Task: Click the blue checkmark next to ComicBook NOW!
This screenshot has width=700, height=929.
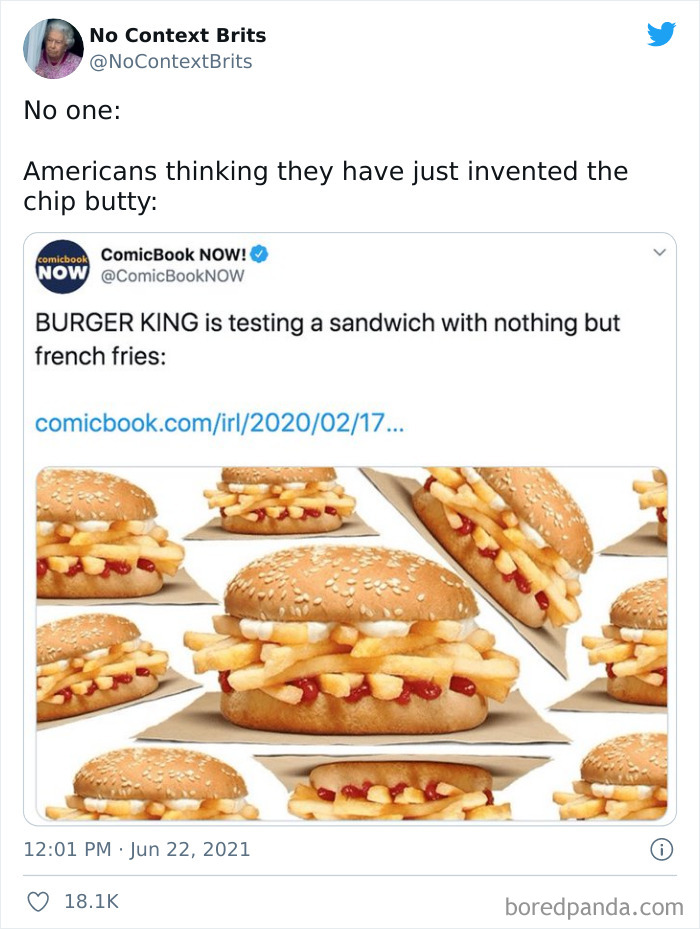Action: 260,255
